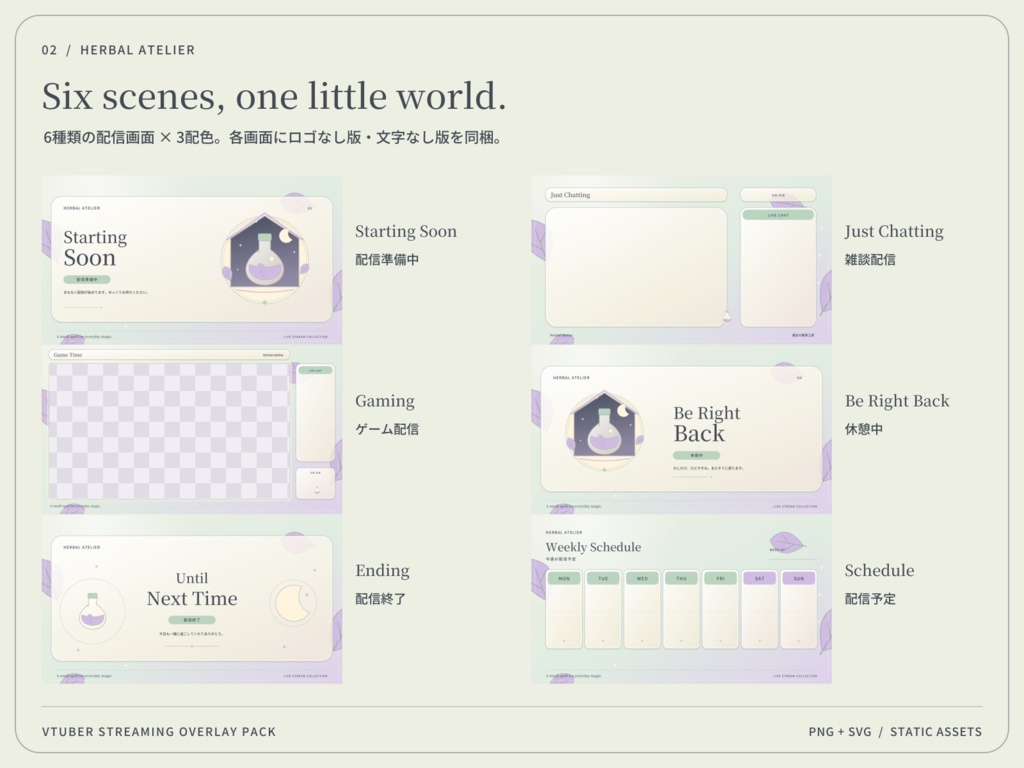This screenshot has width=1024, height=768.
Task: Click the ON AIR pill in Just Chatting scene
Action: coord(778,195)
